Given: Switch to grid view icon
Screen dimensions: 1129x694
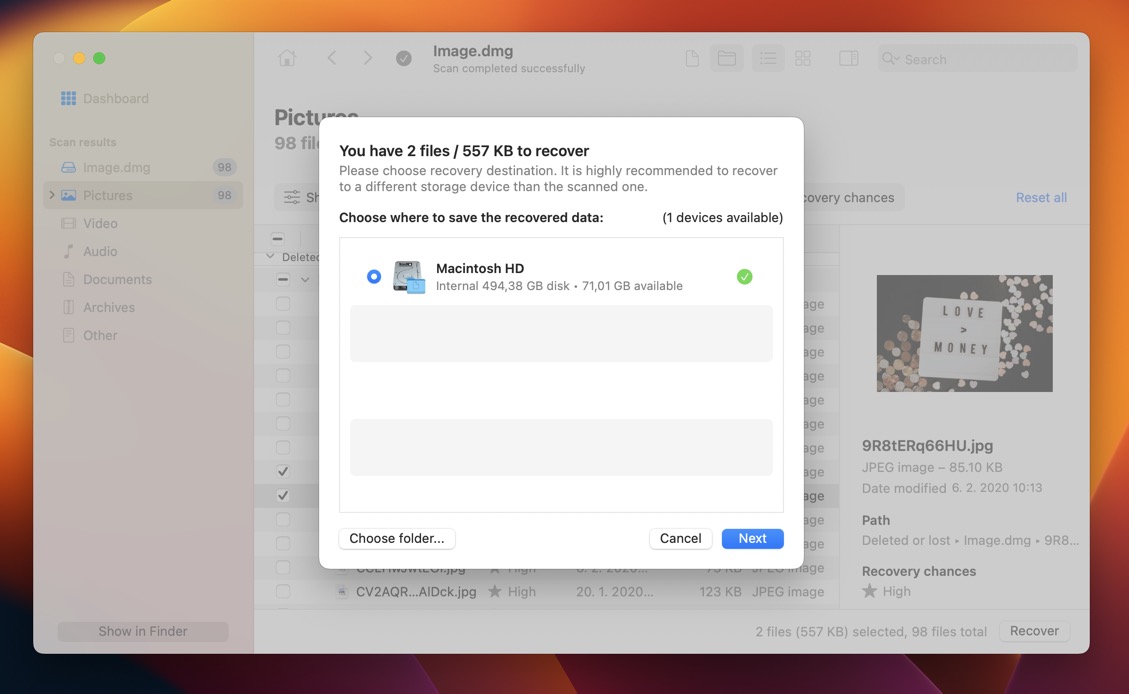Looking at the screenshot, I should [x=803, y=59].
